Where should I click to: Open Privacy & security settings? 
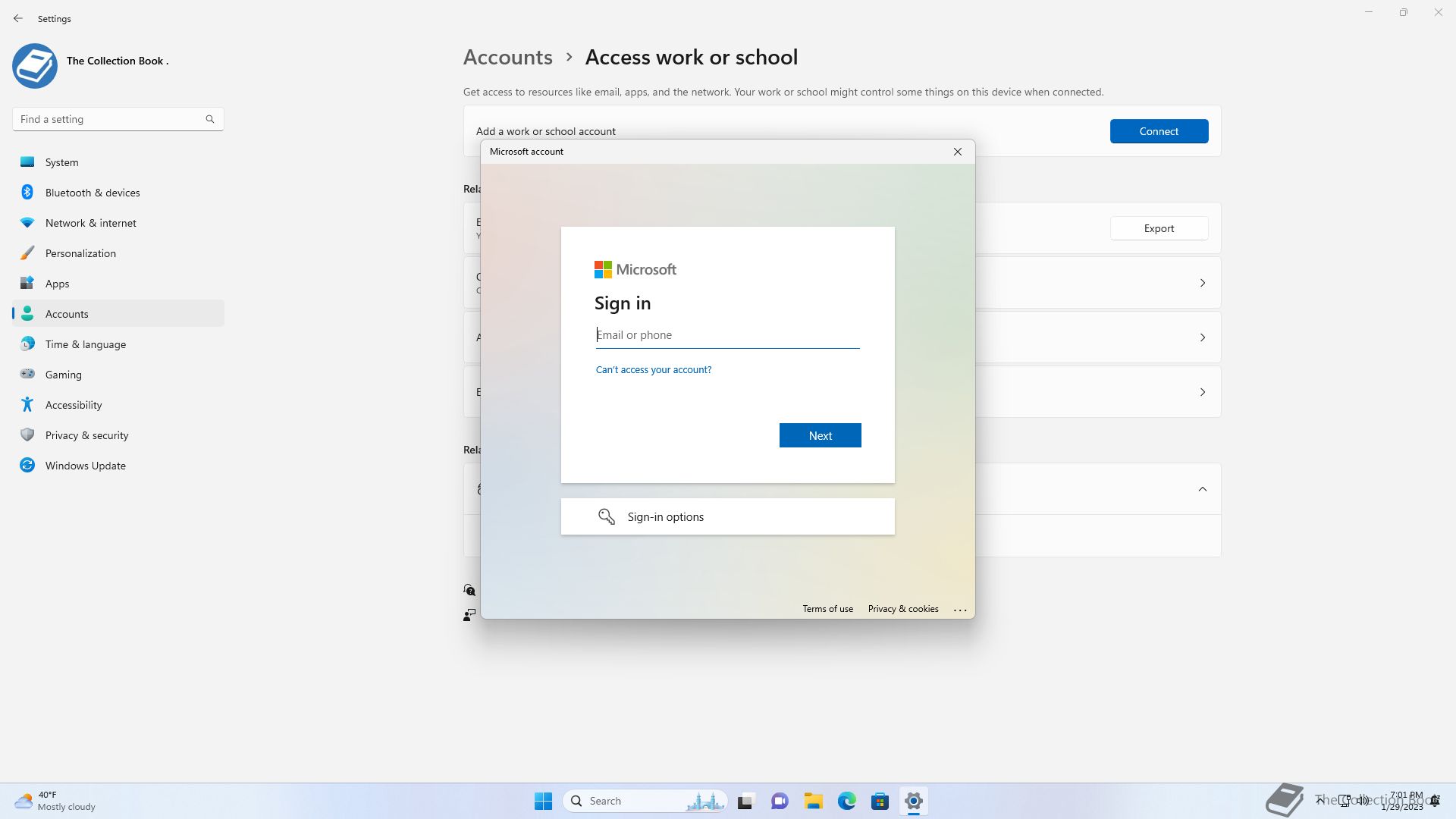(118, 435)
